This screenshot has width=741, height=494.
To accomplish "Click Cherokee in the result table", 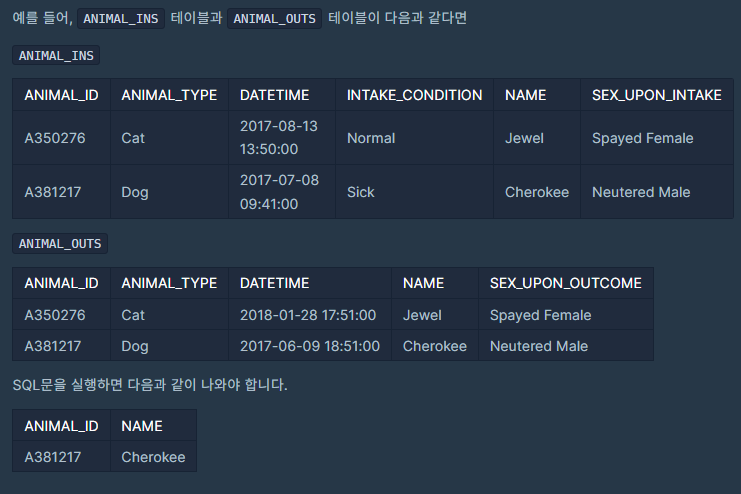I will [x=154, y=457].
